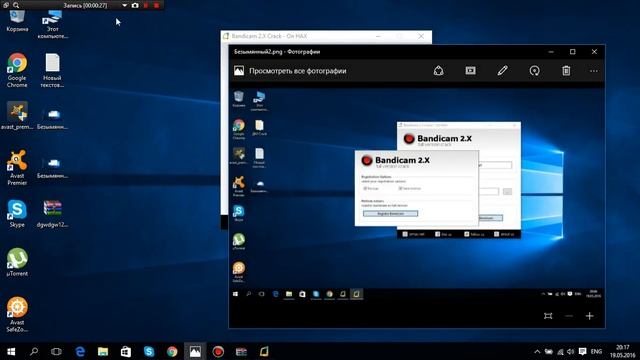Click the 'Запись [00:00:27]' timer label
This screenshot has width=640, height=360.
pos(85,5)
